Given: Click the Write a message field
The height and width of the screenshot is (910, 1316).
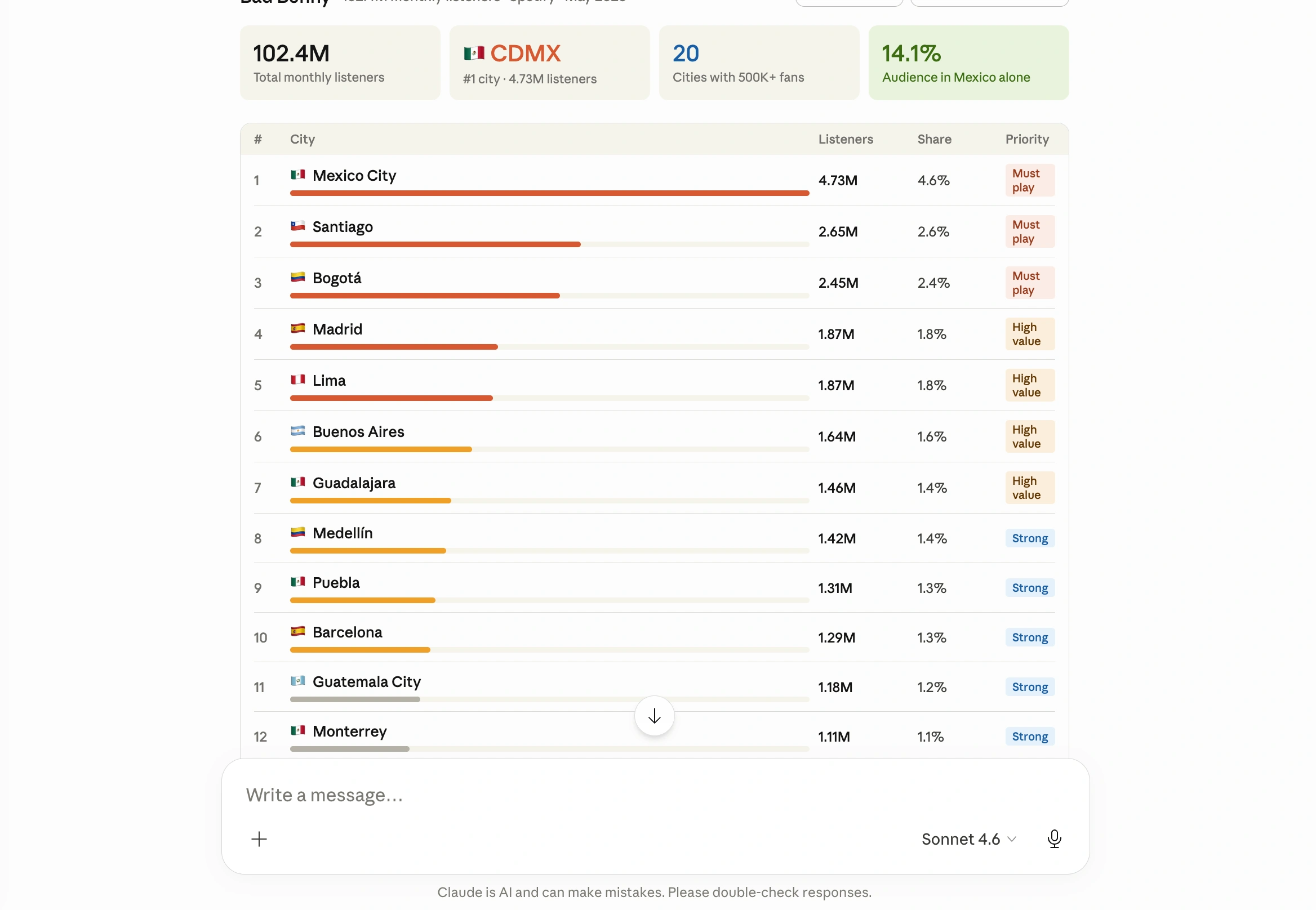Looking at the screenshot, I should [655, 795].
